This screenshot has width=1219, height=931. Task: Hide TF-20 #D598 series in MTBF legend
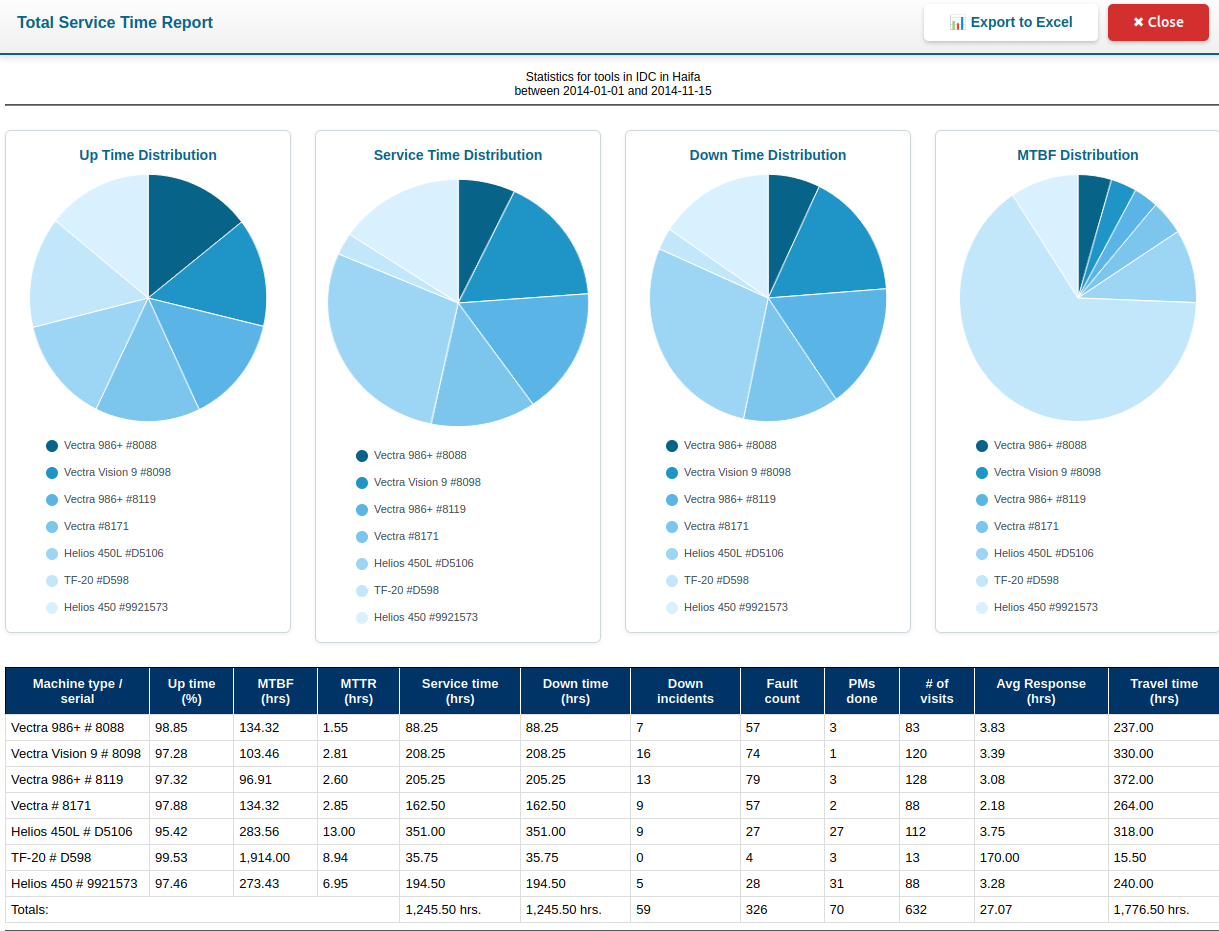981,580
